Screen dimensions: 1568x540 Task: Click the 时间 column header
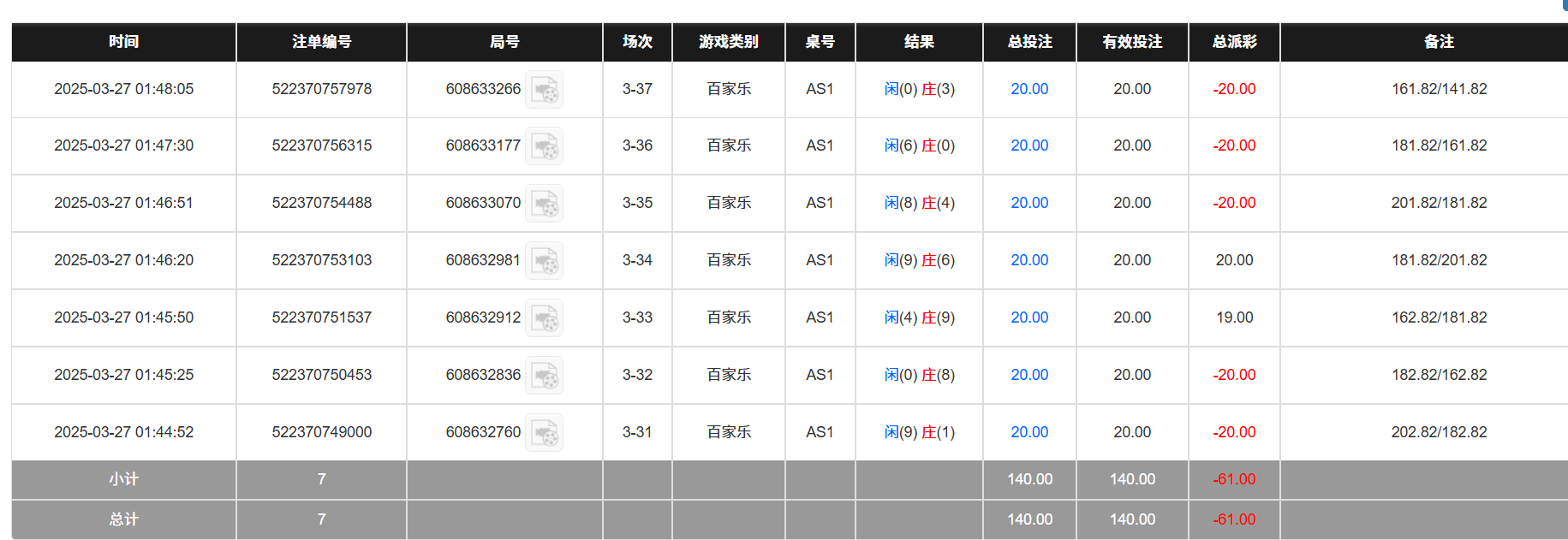[123, 42]
